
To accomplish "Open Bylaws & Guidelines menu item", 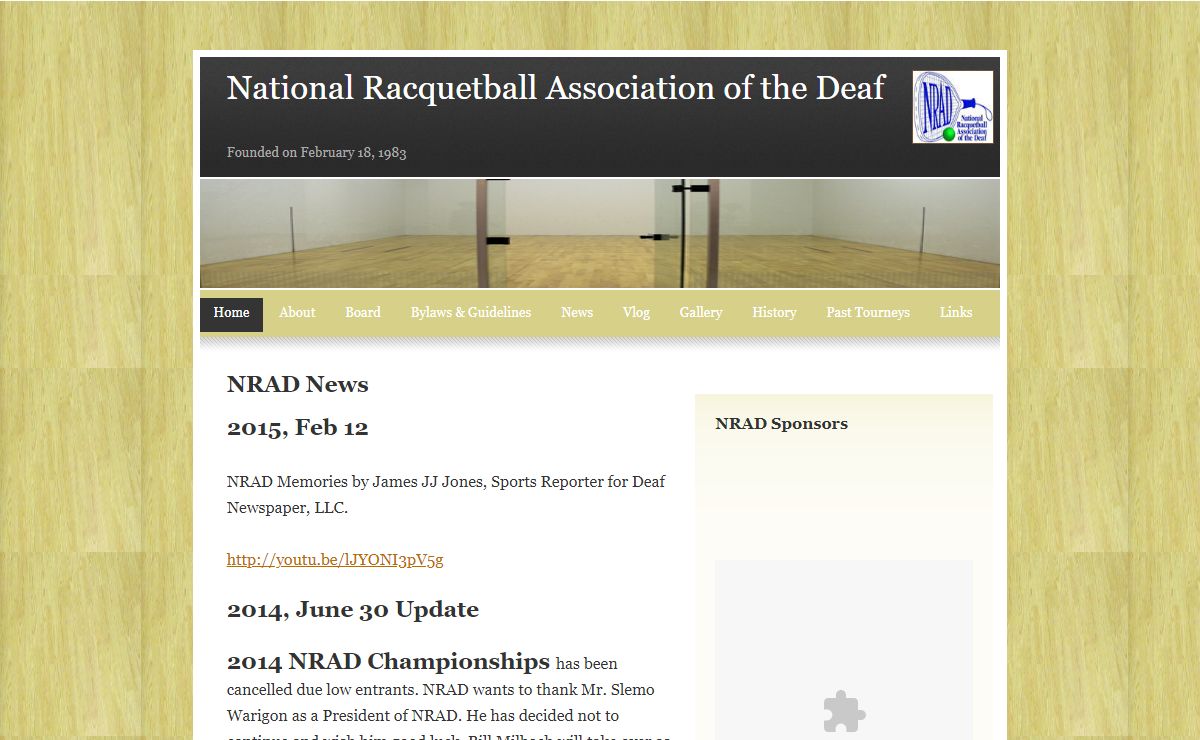I will pos(471,313).
